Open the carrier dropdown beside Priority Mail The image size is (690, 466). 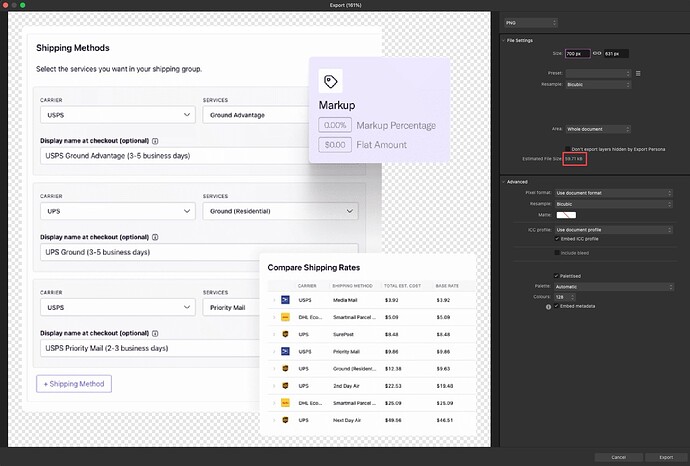coord(118,307)
